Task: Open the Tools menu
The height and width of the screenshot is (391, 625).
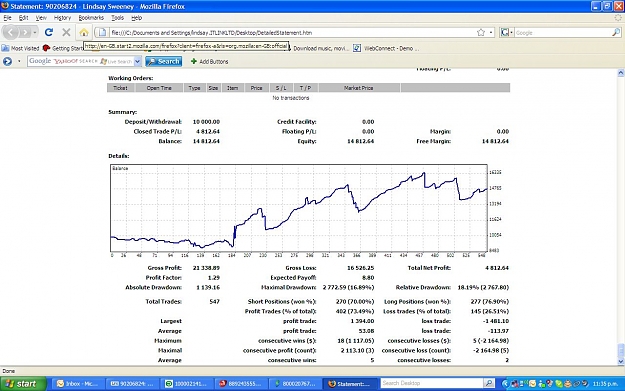Action: pos(117,18)
